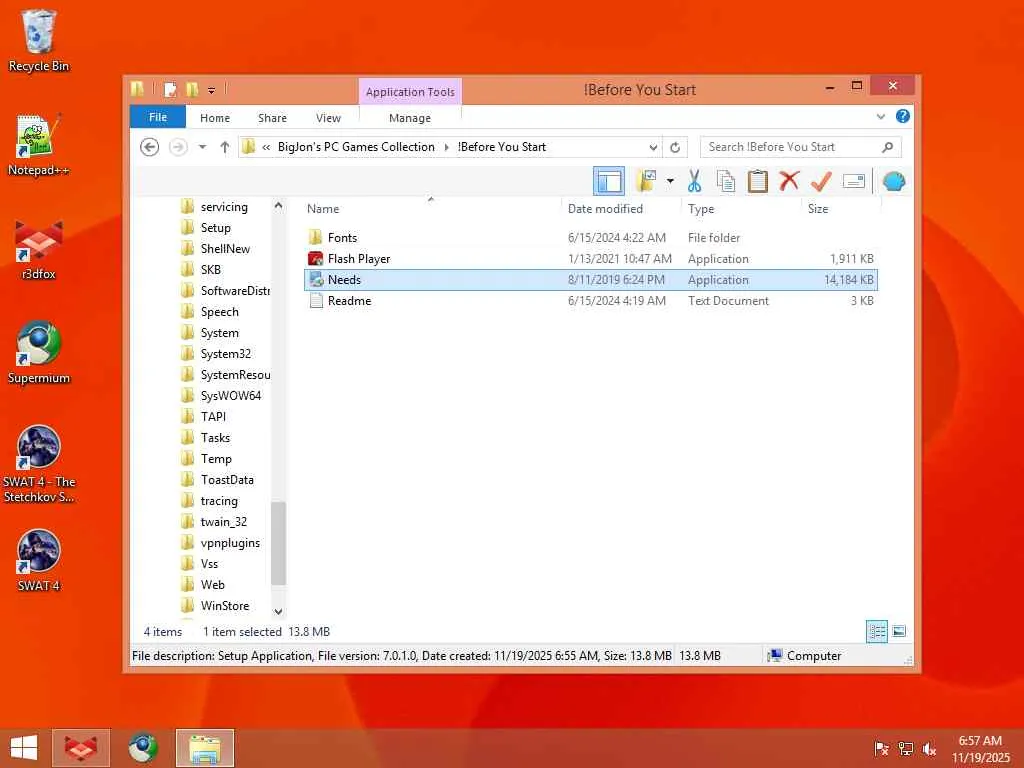Click the navigation pane scroll down arrow
The width and height of the screenshot is (1024, 768).
coord(278,611)
